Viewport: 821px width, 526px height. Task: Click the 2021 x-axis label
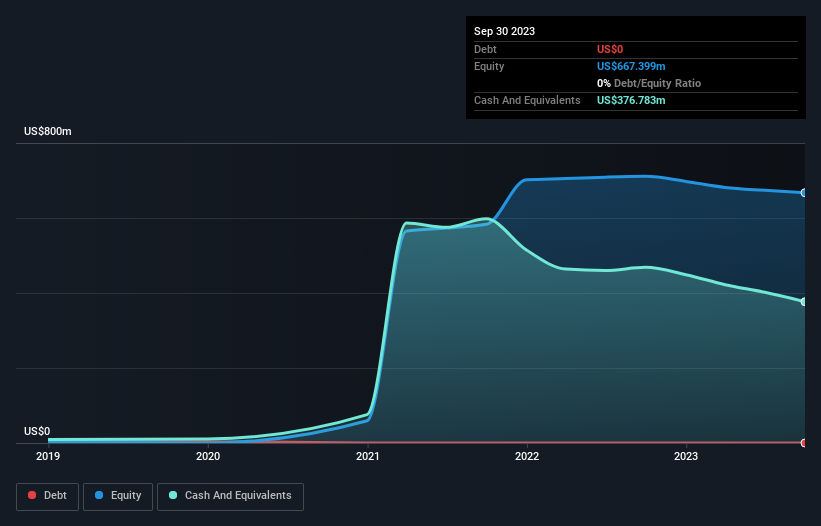(368, 456)
